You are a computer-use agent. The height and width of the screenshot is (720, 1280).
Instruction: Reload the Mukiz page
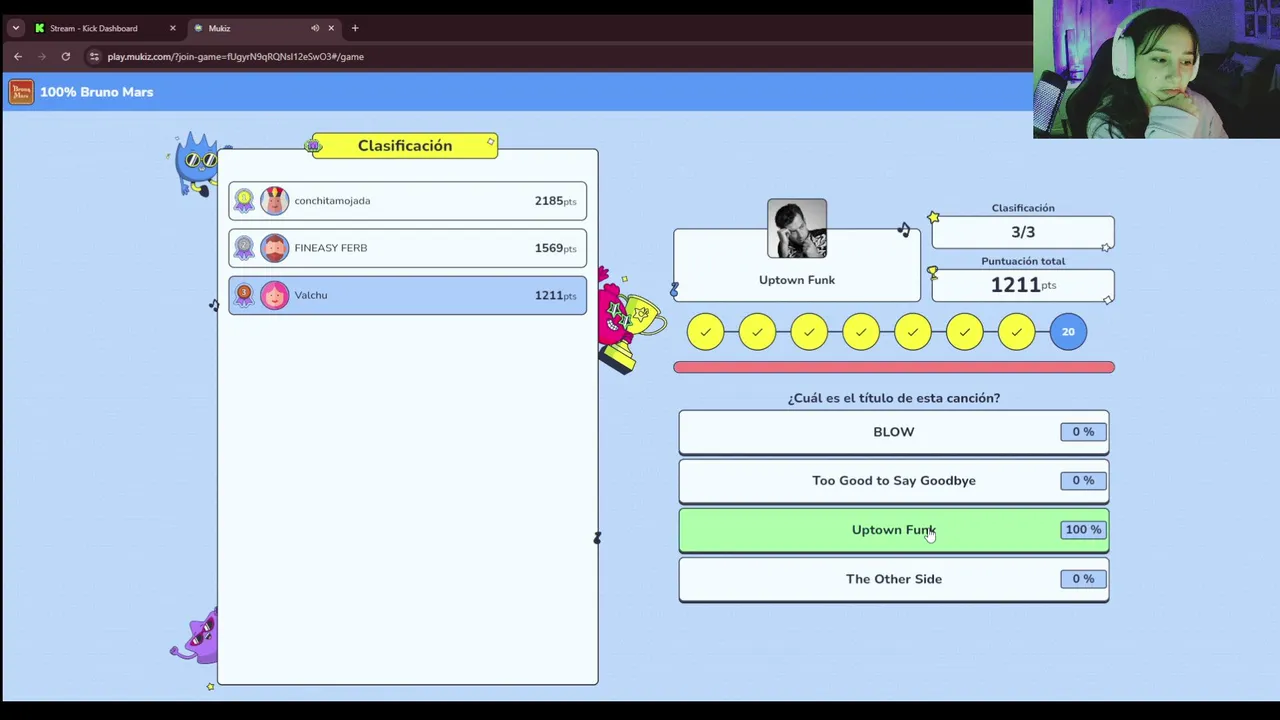[66, 57]
